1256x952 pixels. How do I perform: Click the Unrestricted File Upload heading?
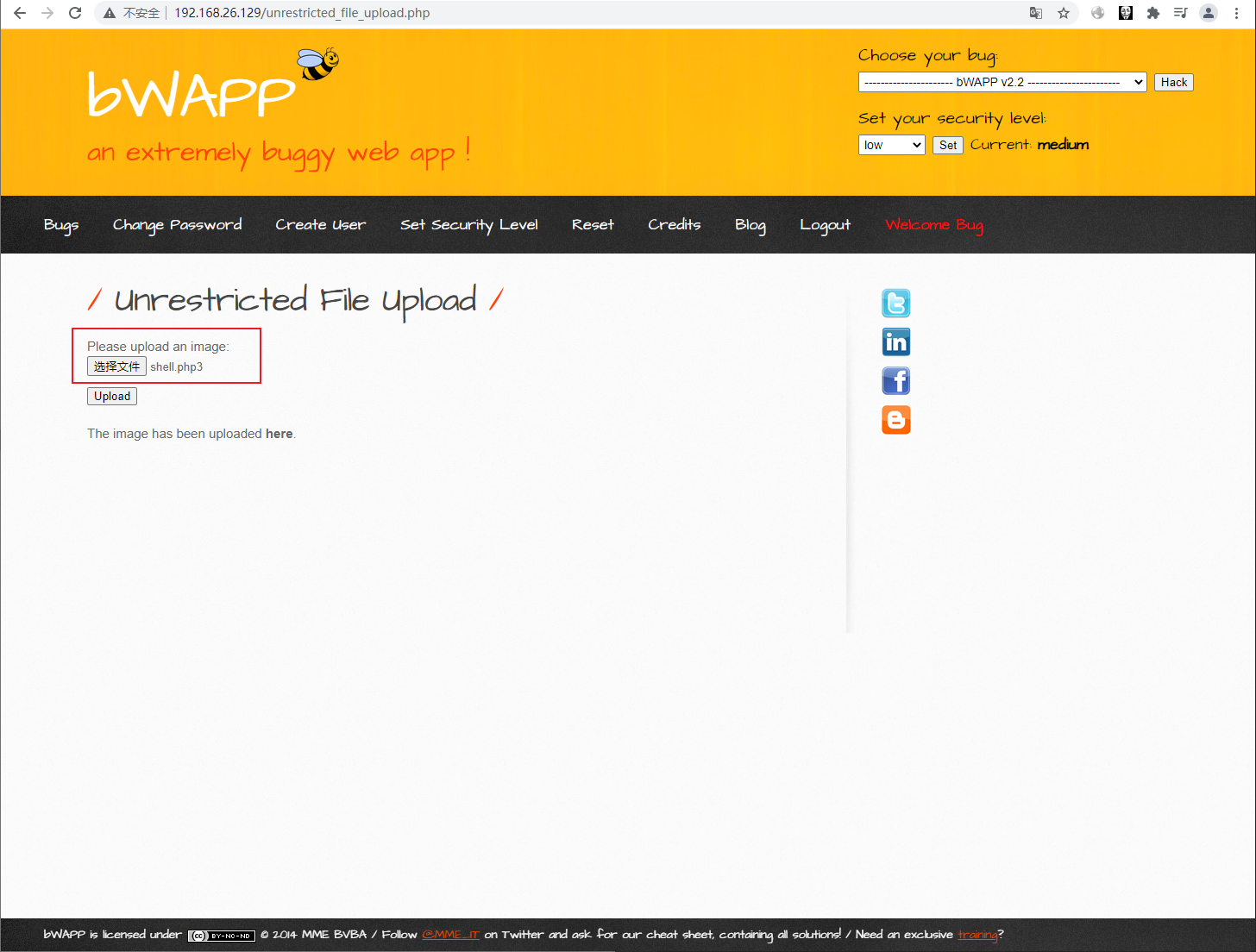point(295,300)
